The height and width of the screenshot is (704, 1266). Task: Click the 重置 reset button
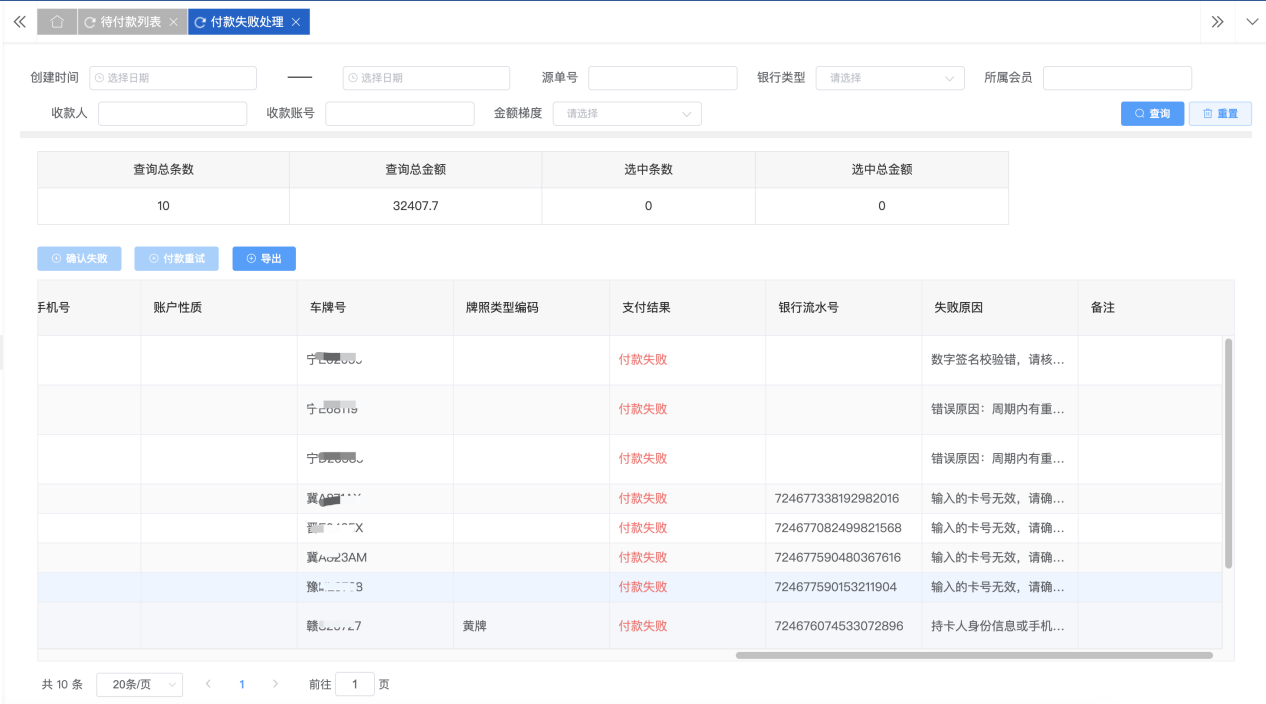pos(1220,114)
